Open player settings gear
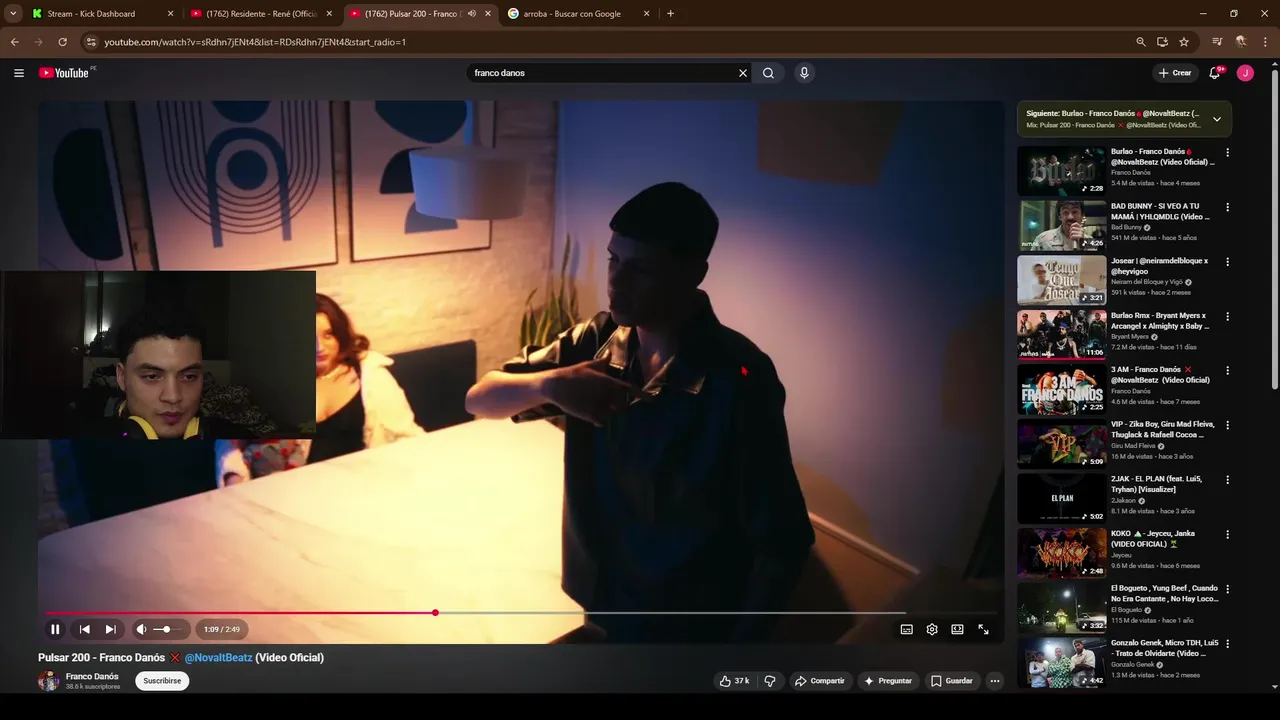 click(932, 629)
